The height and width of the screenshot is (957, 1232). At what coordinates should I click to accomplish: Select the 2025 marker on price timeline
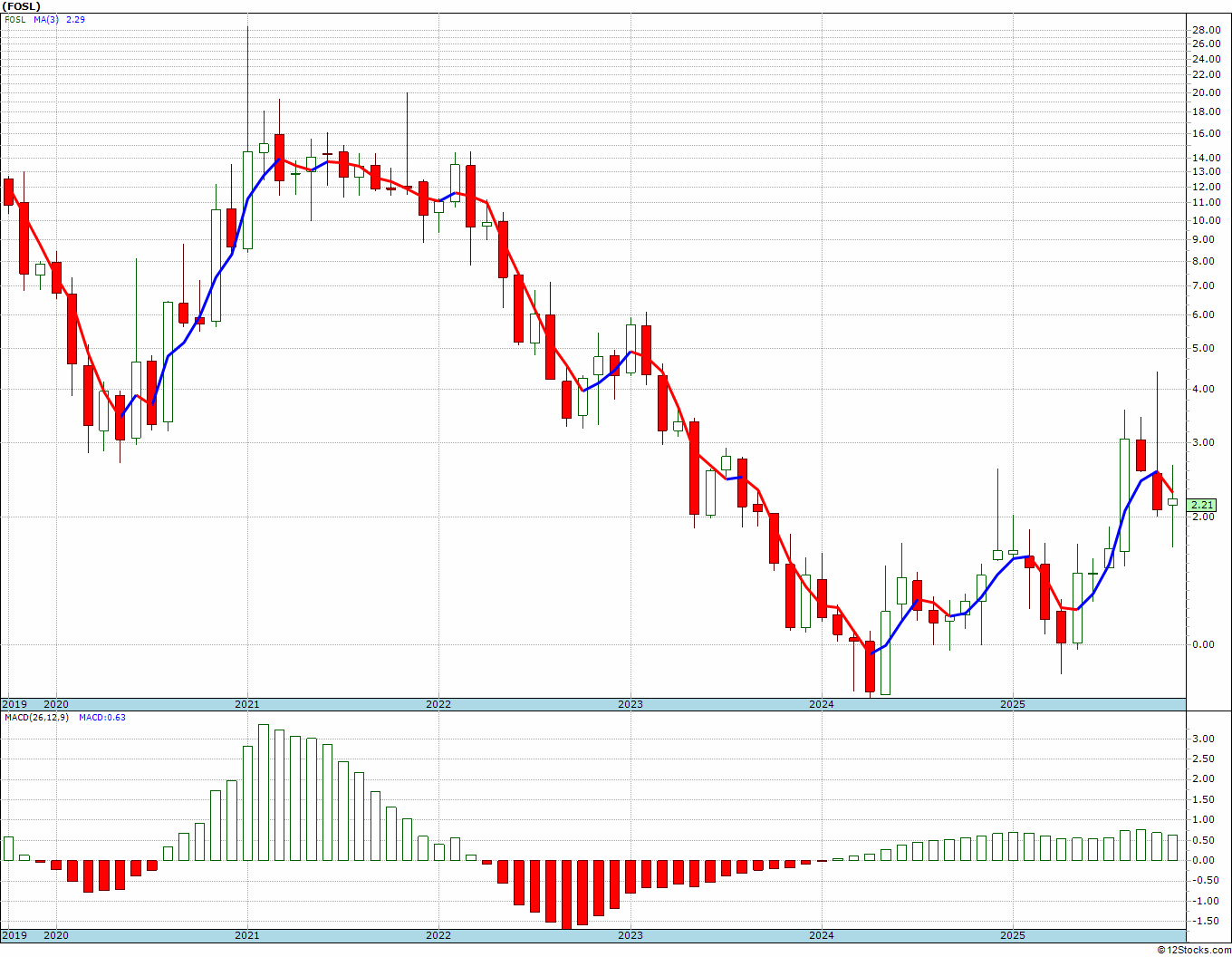(x=1013, y=704)
